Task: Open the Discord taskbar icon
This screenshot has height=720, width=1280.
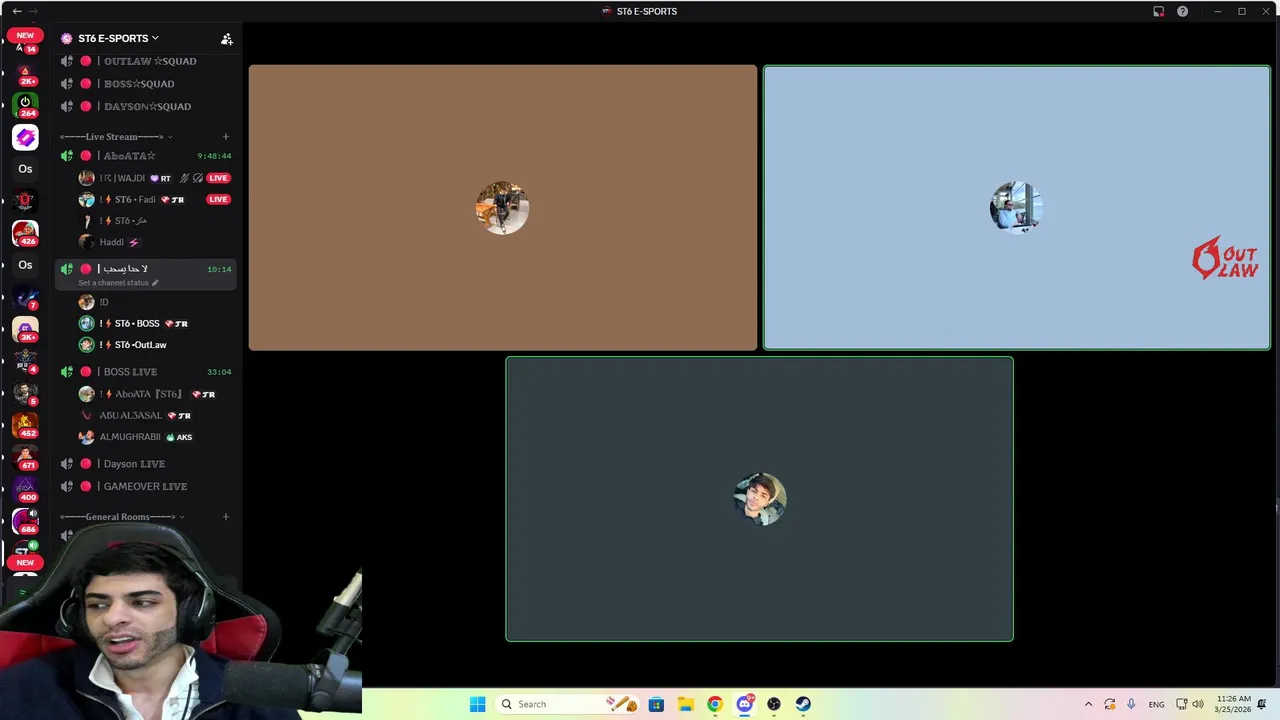Action: click(x=744, y=704)
